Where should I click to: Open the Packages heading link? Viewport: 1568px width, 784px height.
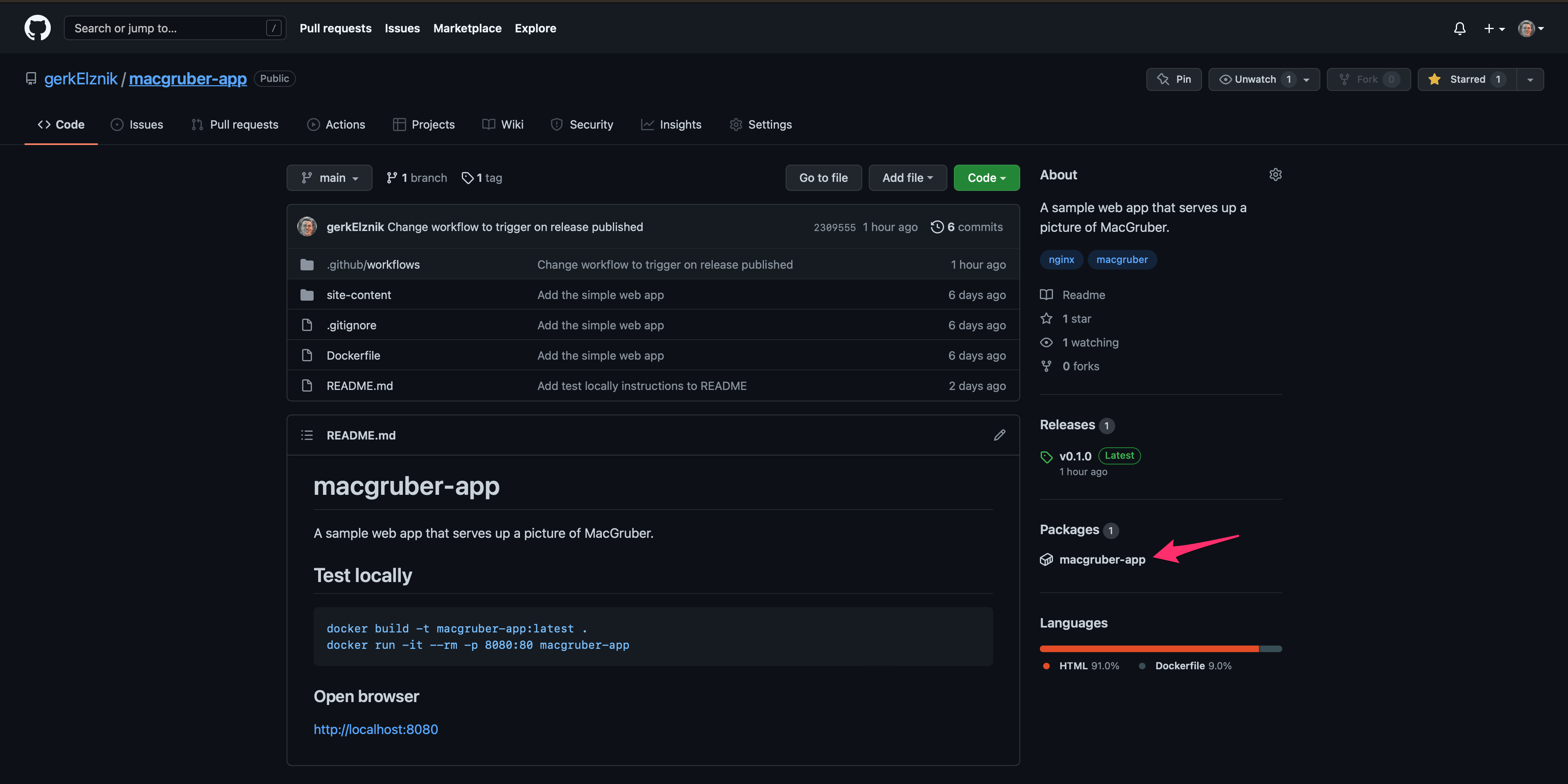tap(1079, 529)
